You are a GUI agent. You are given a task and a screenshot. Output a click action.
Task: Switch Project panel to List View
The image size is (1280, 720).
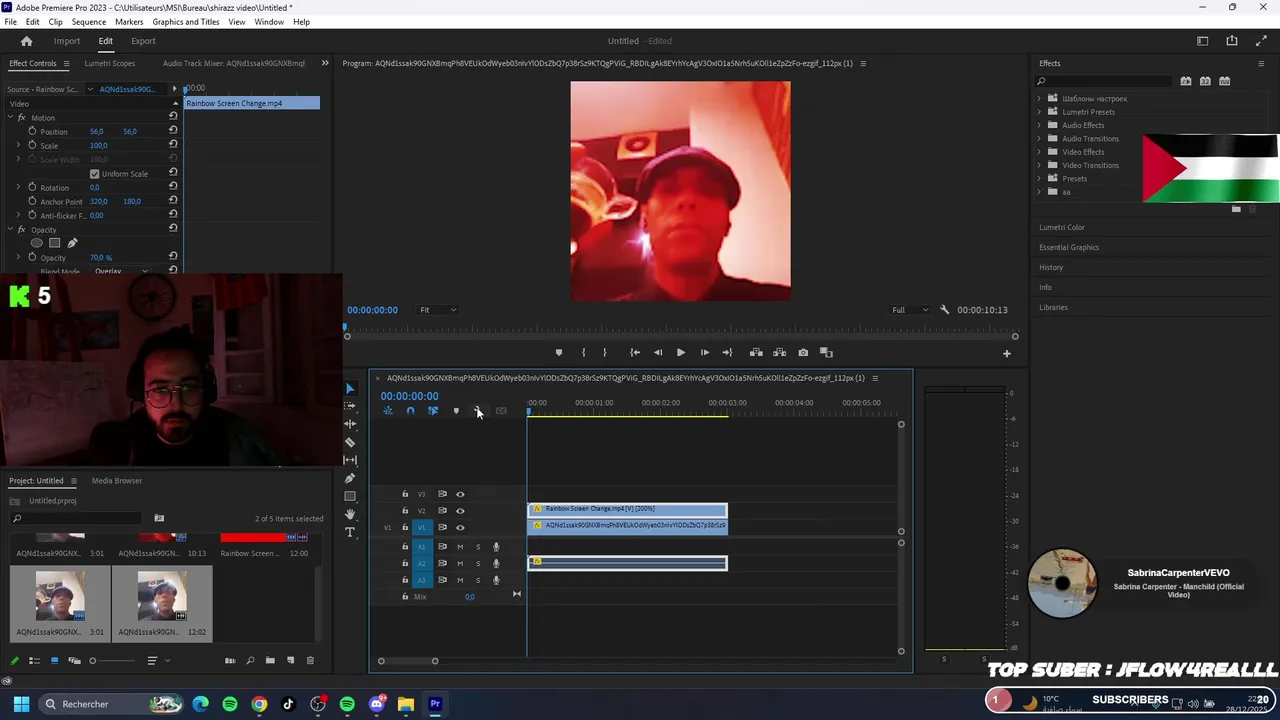click(34, 660)
